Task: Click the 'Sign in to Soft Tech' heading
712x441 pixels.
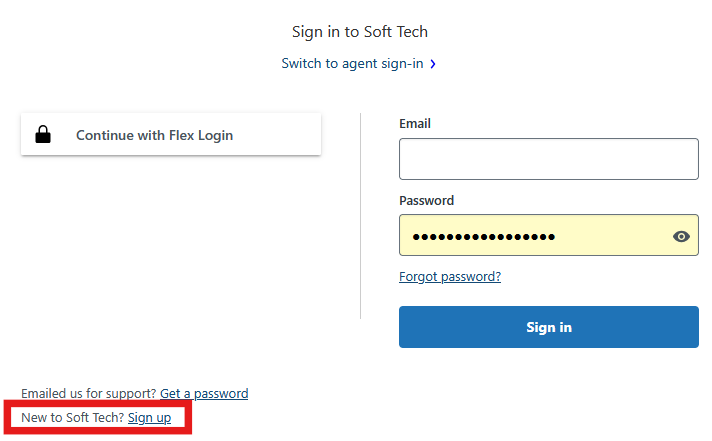Action: pyautogui.click(x=360, y=32)
